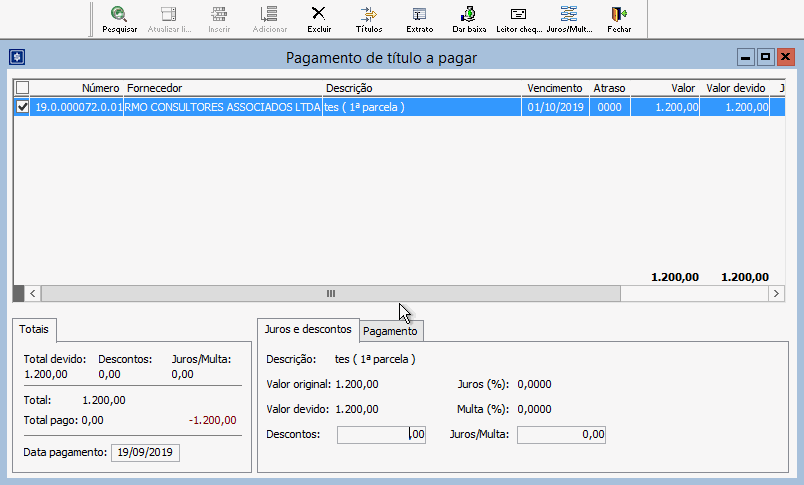The height and width of the screenshot is (485, 804).
Task: Open the Títulos toolbar icon
Action: click(369, 18)
